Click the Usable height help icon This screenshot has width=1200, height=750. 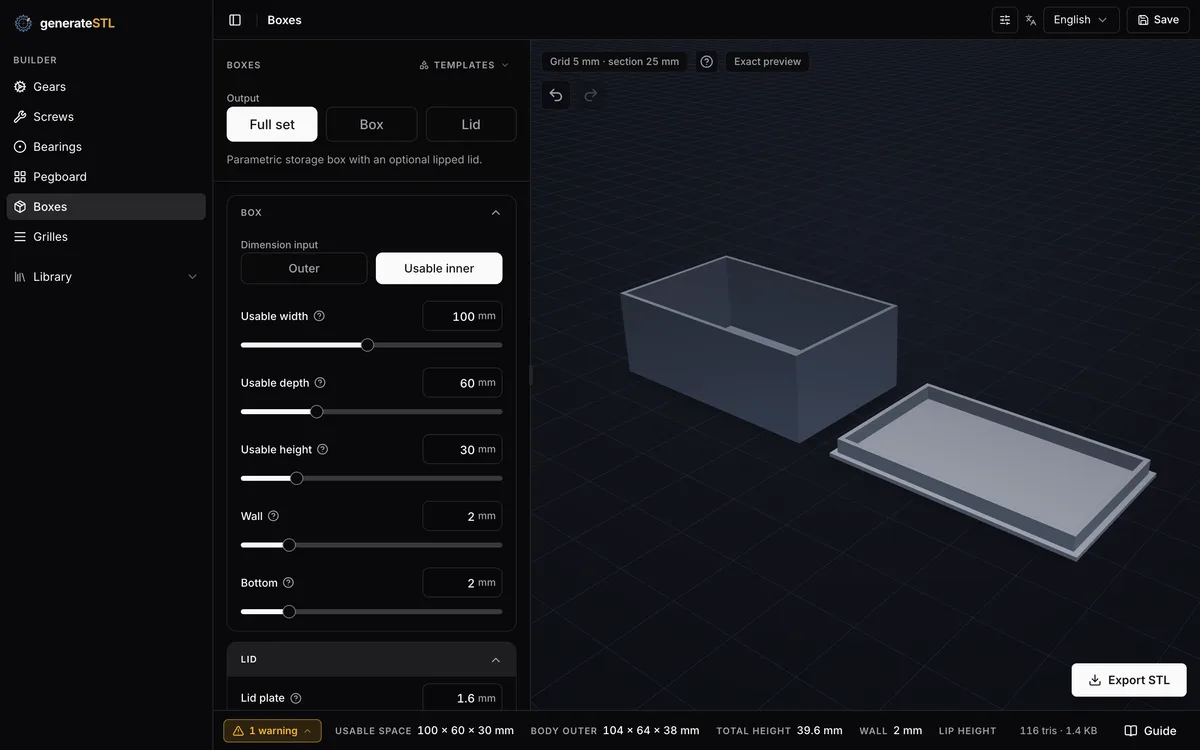pos(322,450)
